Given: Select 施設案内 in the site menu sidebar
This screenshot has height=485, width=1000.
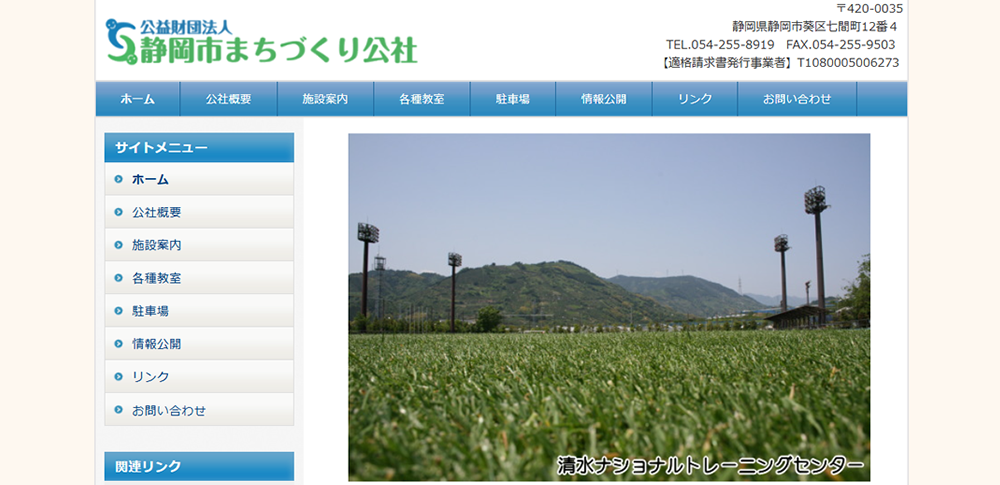Looking at the screenshot, I should pyautogui.click(x=199, y=245).
